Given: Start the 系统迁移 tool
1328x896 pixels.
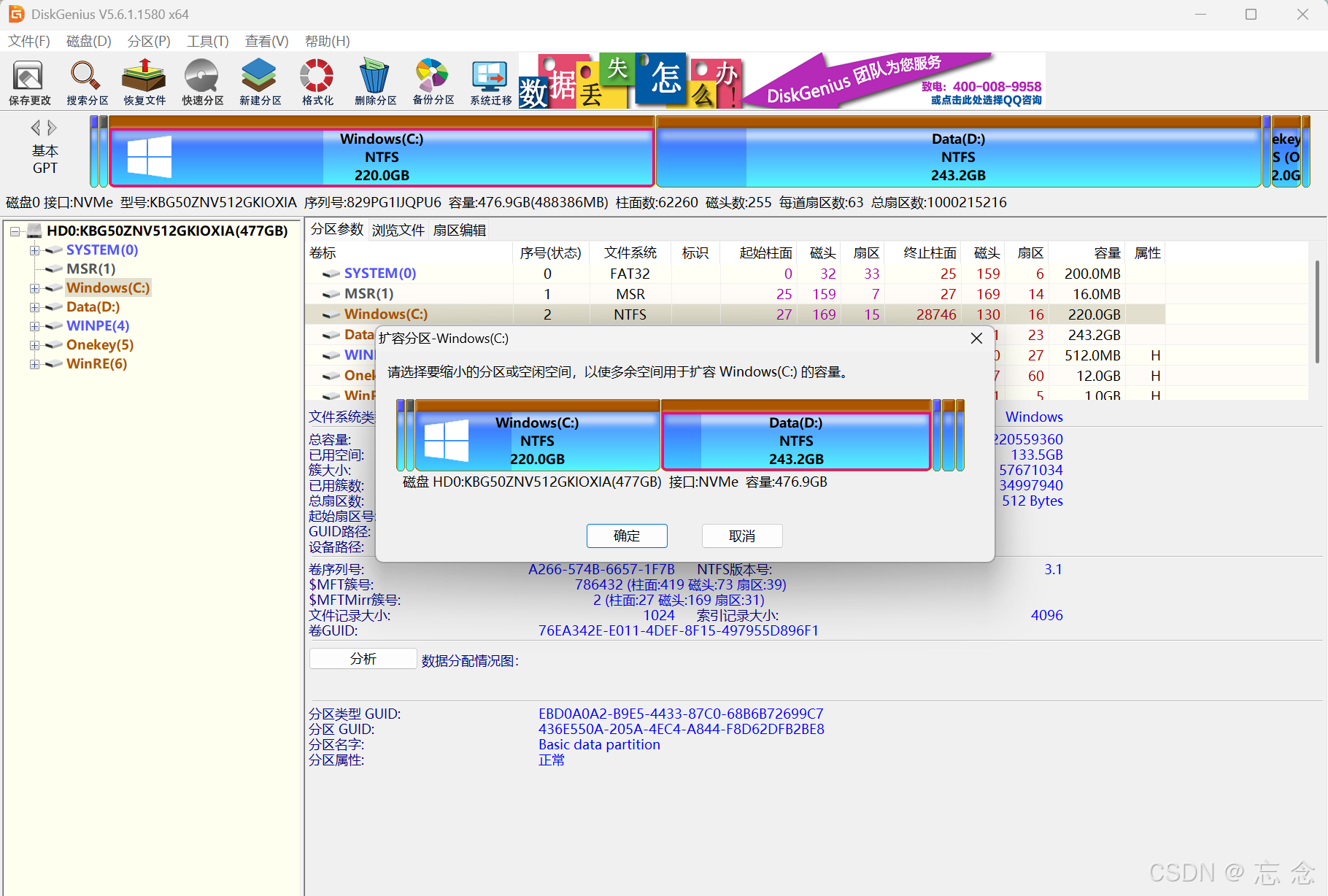Looking at the screenshot, I should (x=490, y=82).
